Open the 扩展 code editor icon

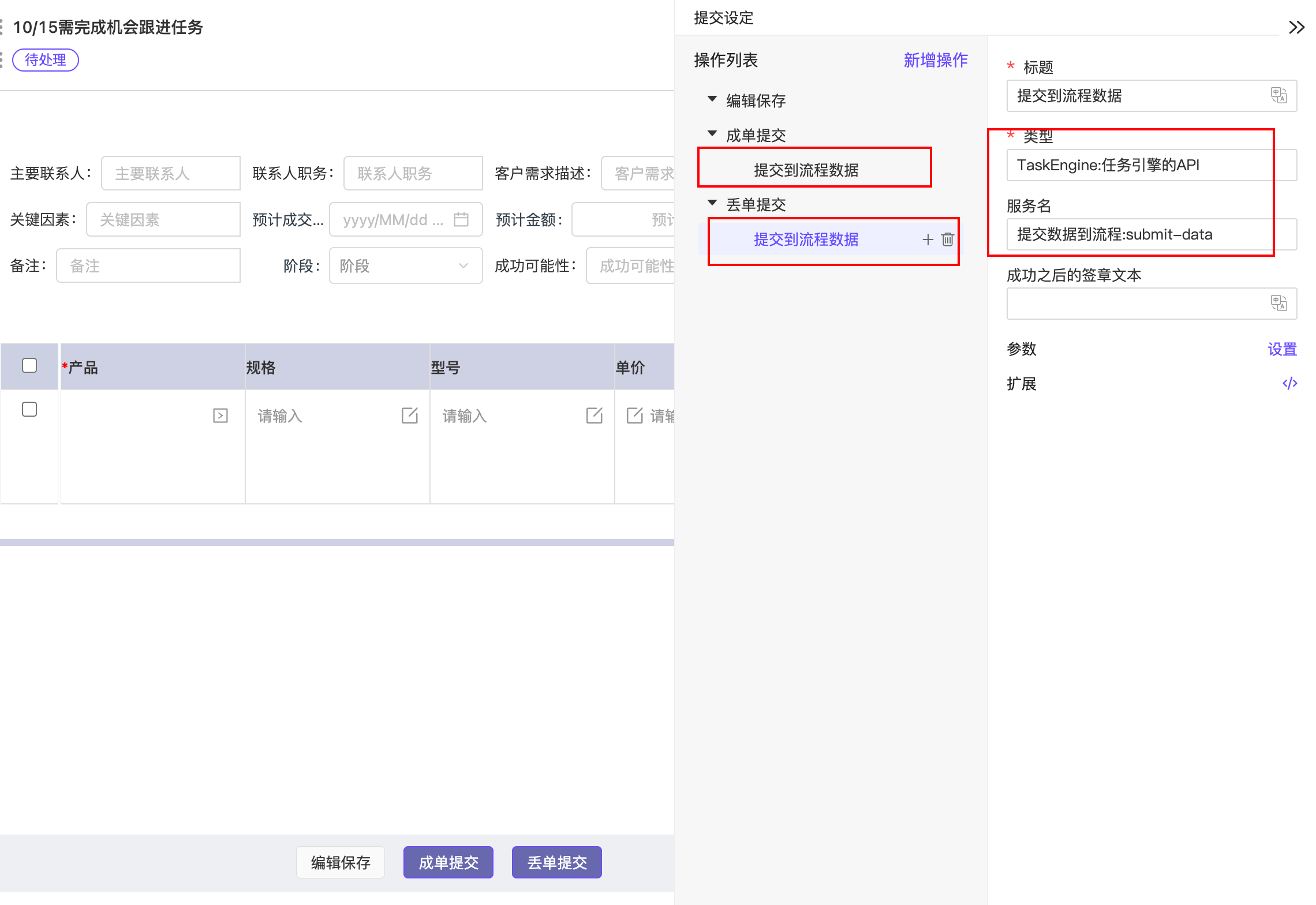(1289, 383)
